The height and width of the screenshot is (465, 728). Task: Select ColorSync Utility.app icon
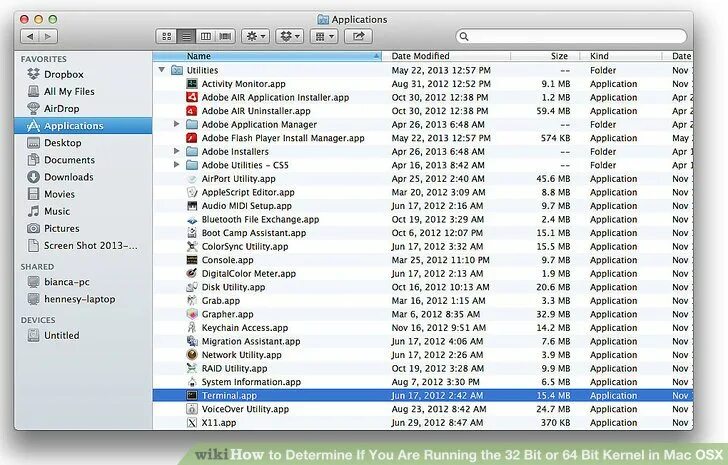pos(192,246)
